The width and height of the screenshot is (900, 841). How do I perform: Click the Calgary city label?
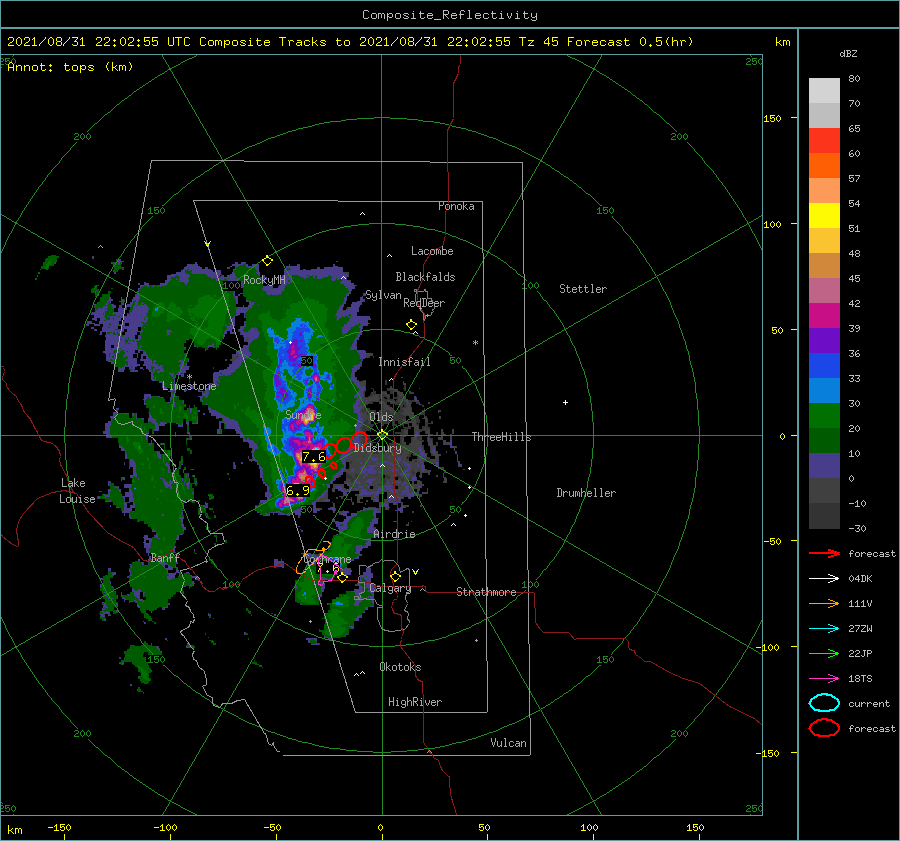(x=390, y=588)
